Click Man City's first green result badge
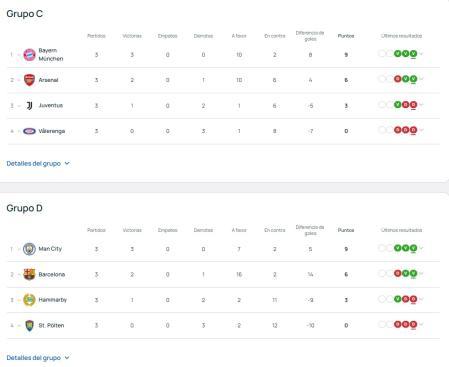 pyautogui.click(x=397, y=248)
